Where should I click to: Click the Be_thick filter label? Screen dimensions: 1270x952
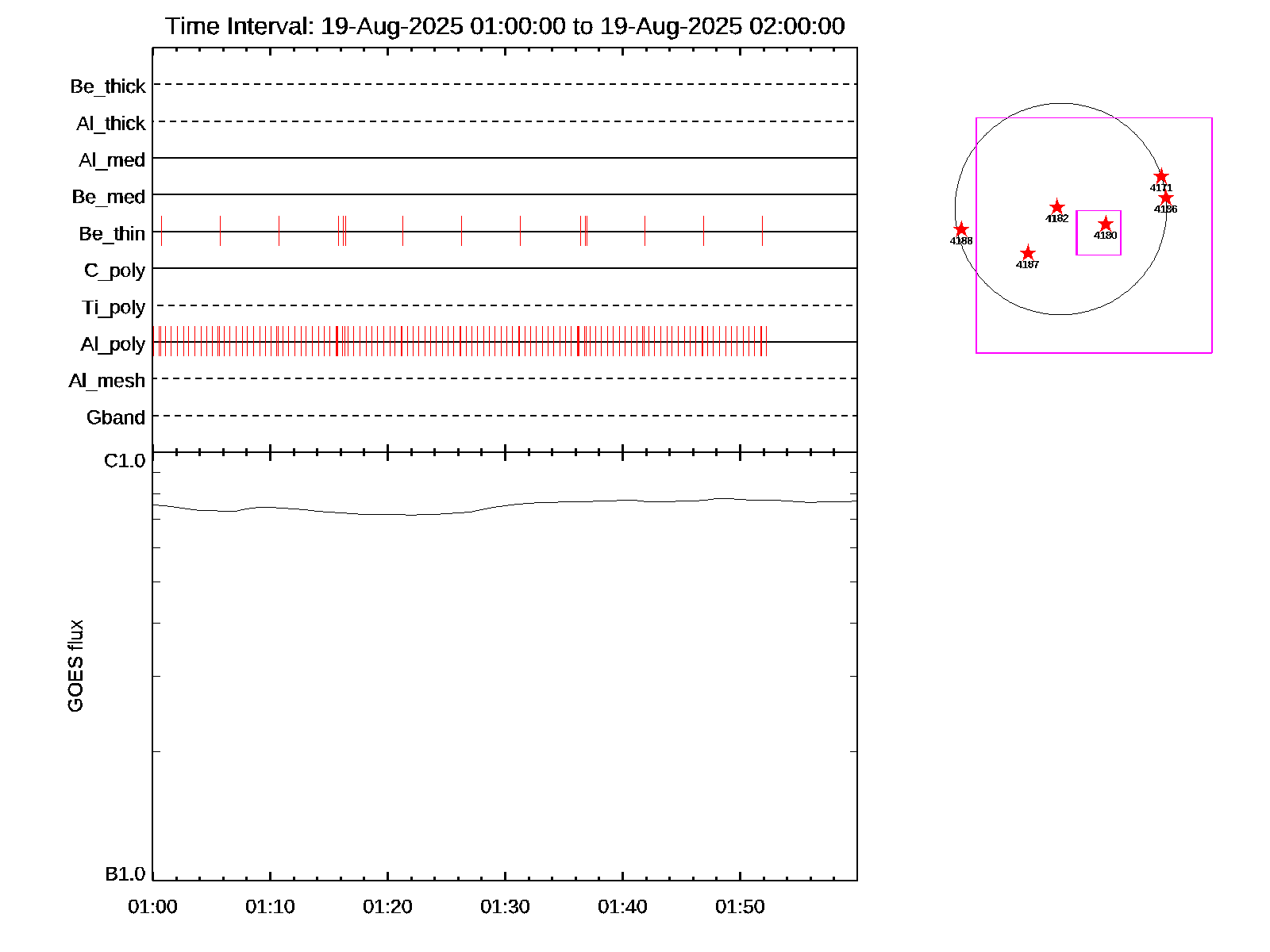(108, 86)
